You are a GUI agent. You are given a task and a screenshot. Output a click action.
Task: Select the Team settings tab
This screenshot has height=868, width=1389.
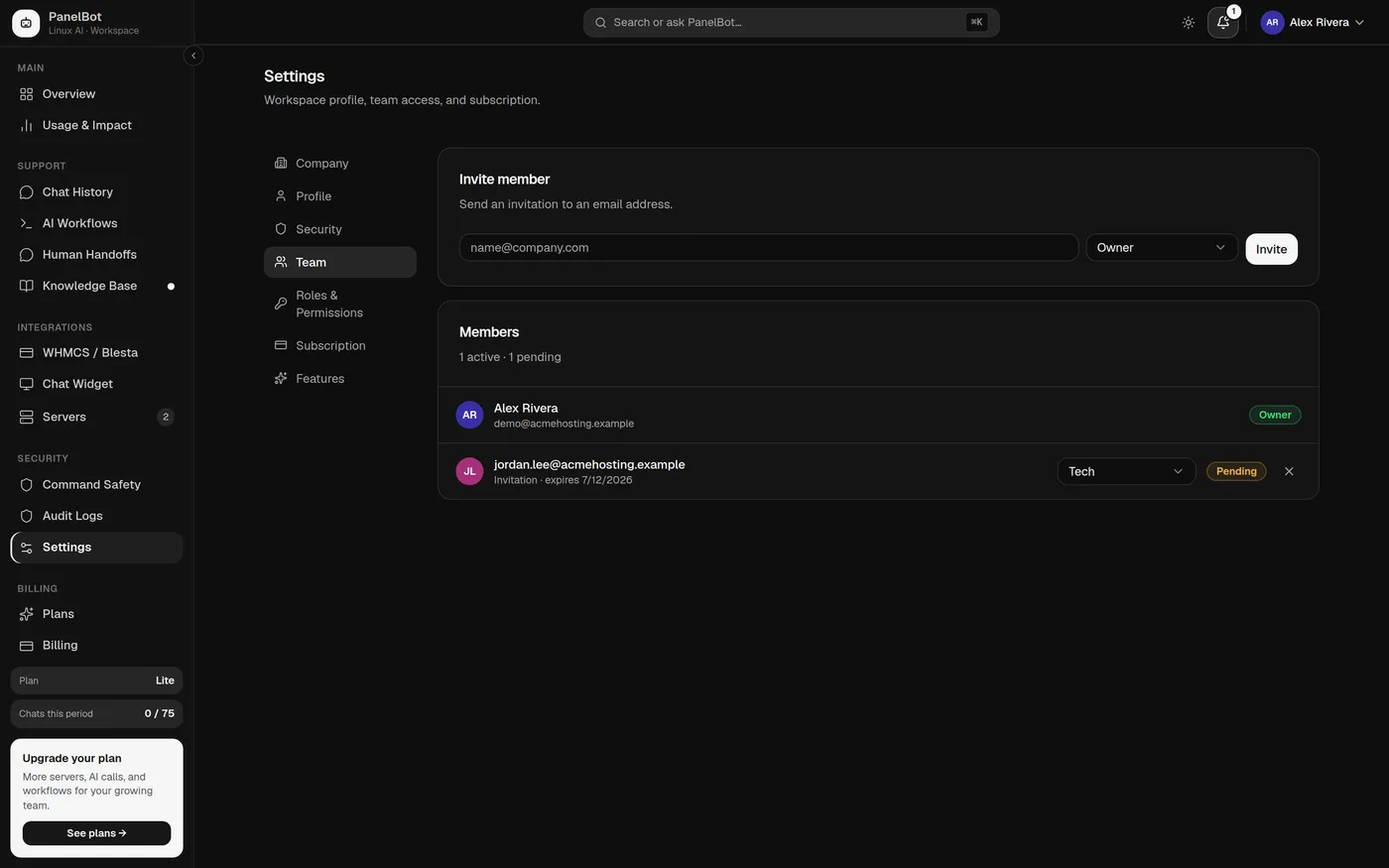pos(340,262)
